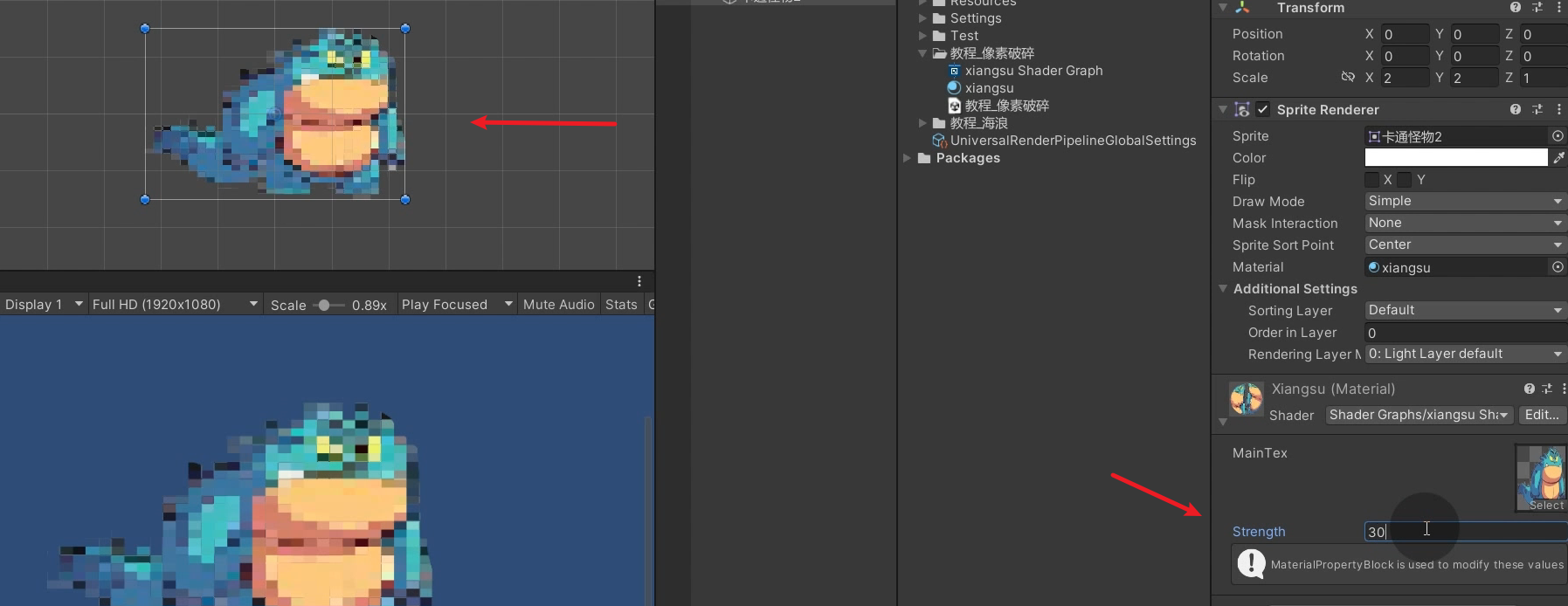
Task: Open Sorting Layer dropdown
Action: click(x=1465, y=310)
